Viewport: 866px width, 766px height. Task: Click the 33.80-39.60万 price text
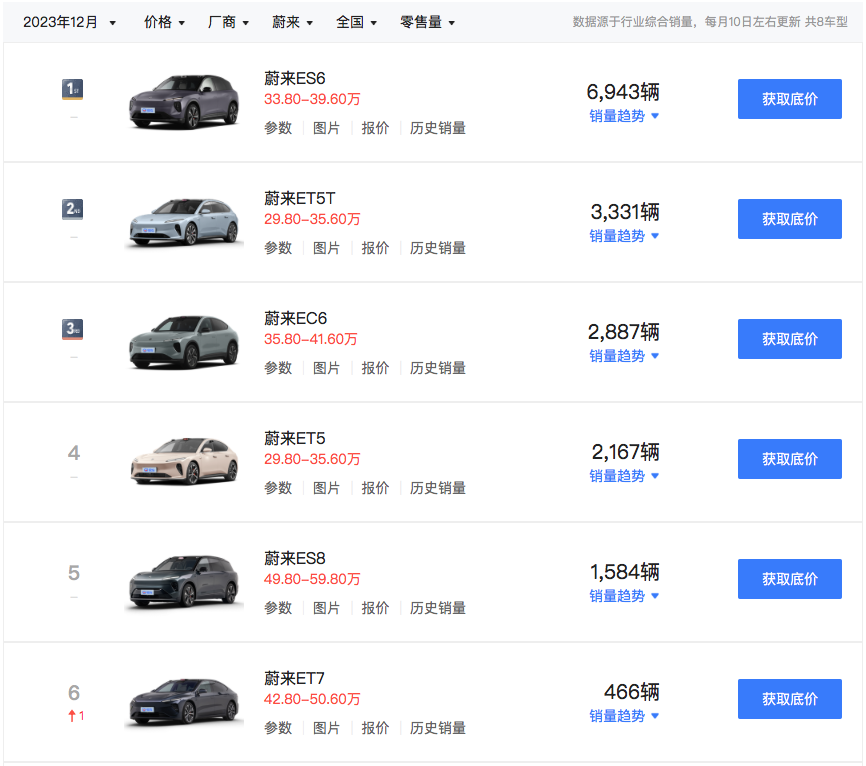tap(312, 99)
